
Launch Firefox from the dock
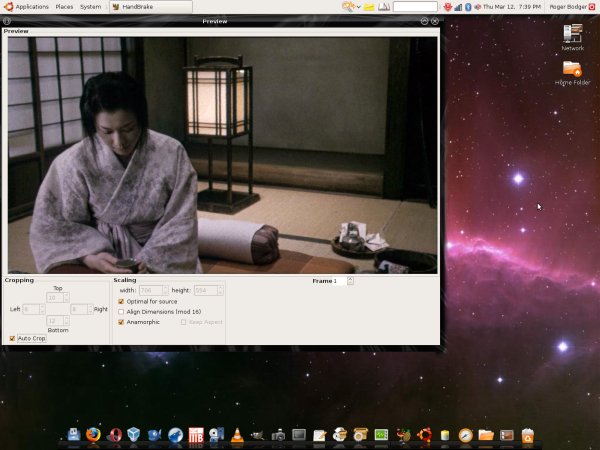click(93, 435)
